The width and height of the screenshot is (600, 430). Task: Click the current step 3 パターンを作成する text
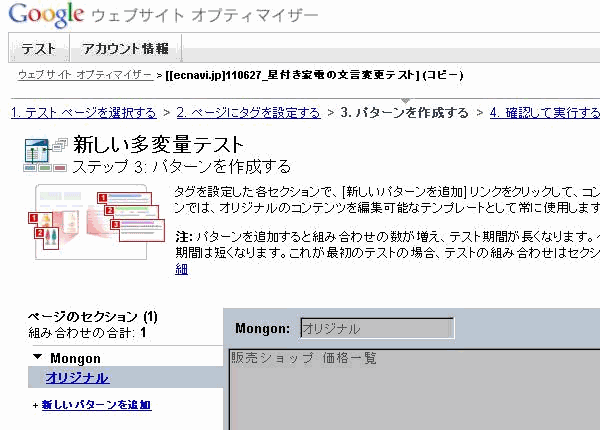[x=404, y=113]
